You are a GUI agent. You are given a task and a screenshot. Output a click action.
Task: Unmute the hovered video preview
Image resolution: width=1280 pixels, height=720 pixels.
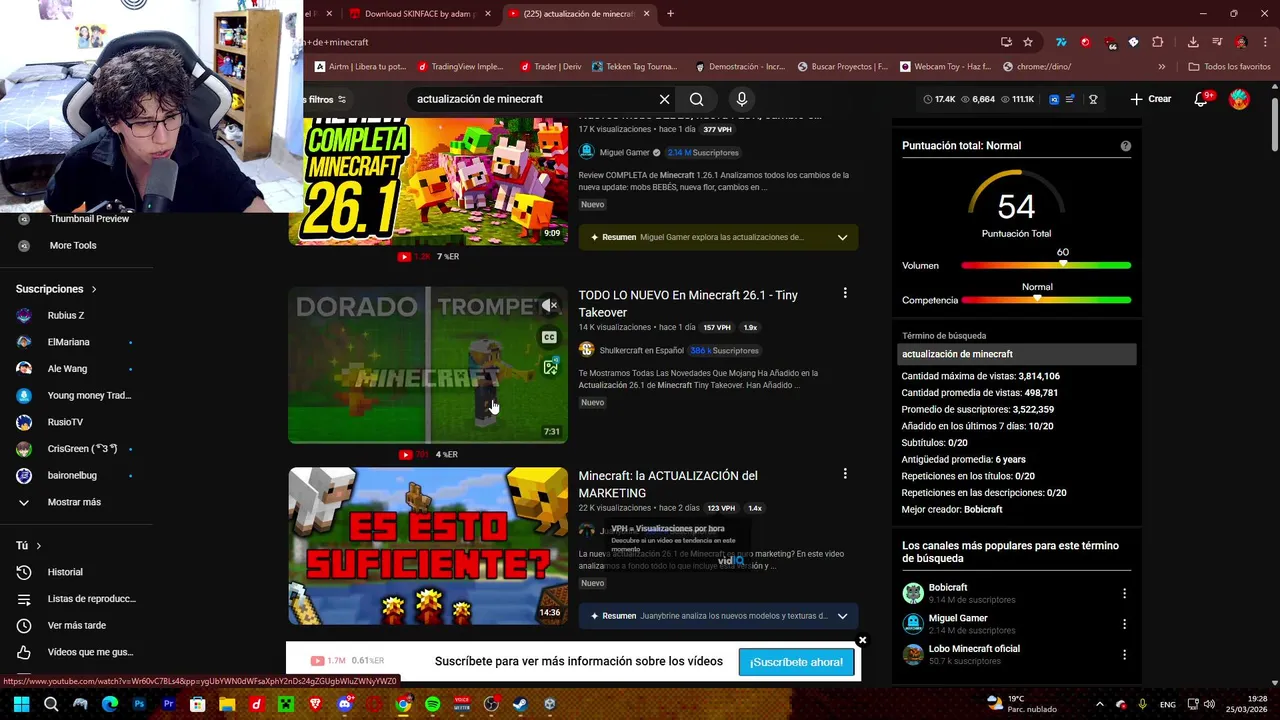pos(549,305)
